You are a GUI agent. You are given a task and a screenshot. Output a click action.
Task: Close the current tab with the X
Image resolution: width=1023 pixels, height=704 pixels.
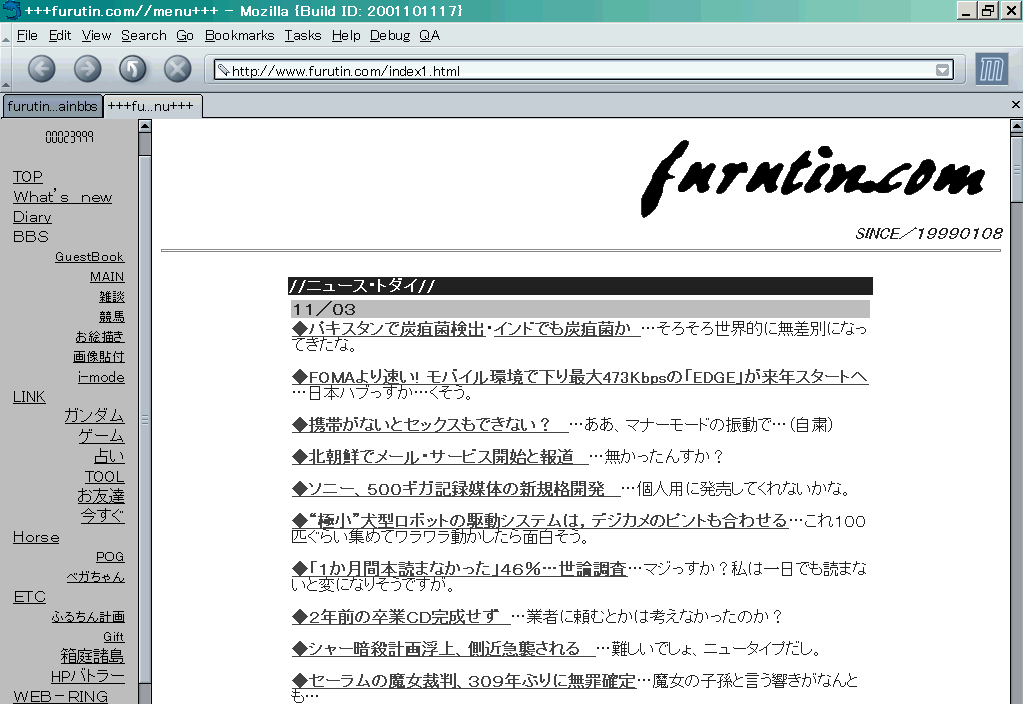pyautogui.click(x=1015, y=104)
